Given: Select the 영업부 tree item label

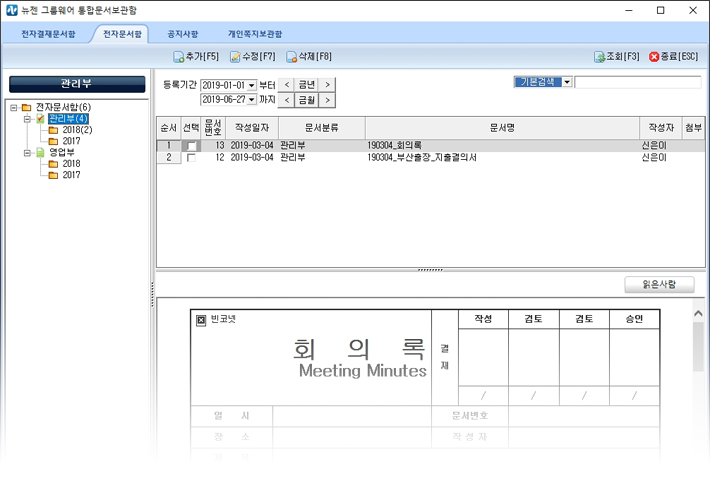Looking at the screenshot, I should click(x=62, y=153).
